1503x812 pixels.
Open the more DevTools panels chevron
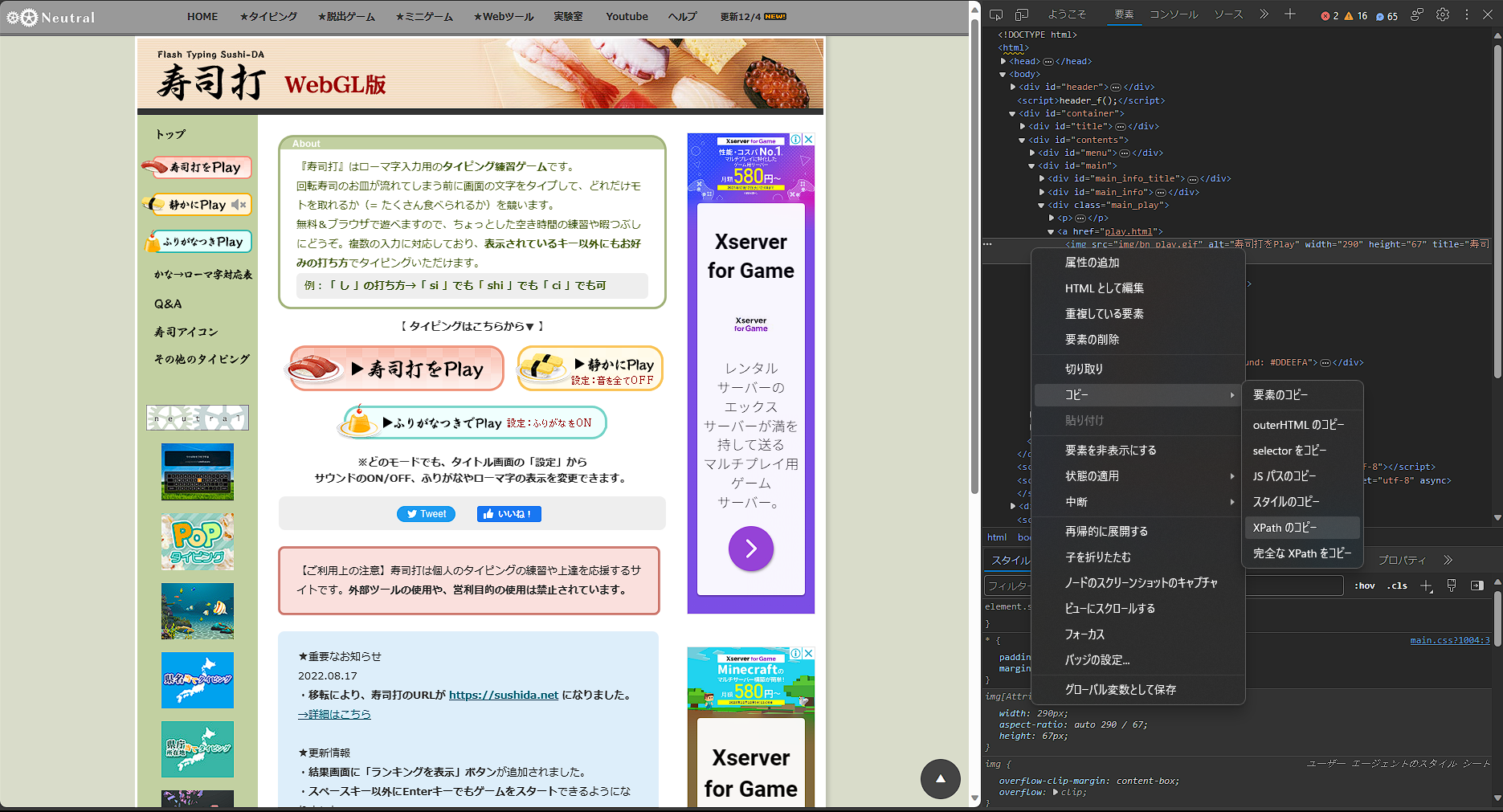coord(1263,14)
